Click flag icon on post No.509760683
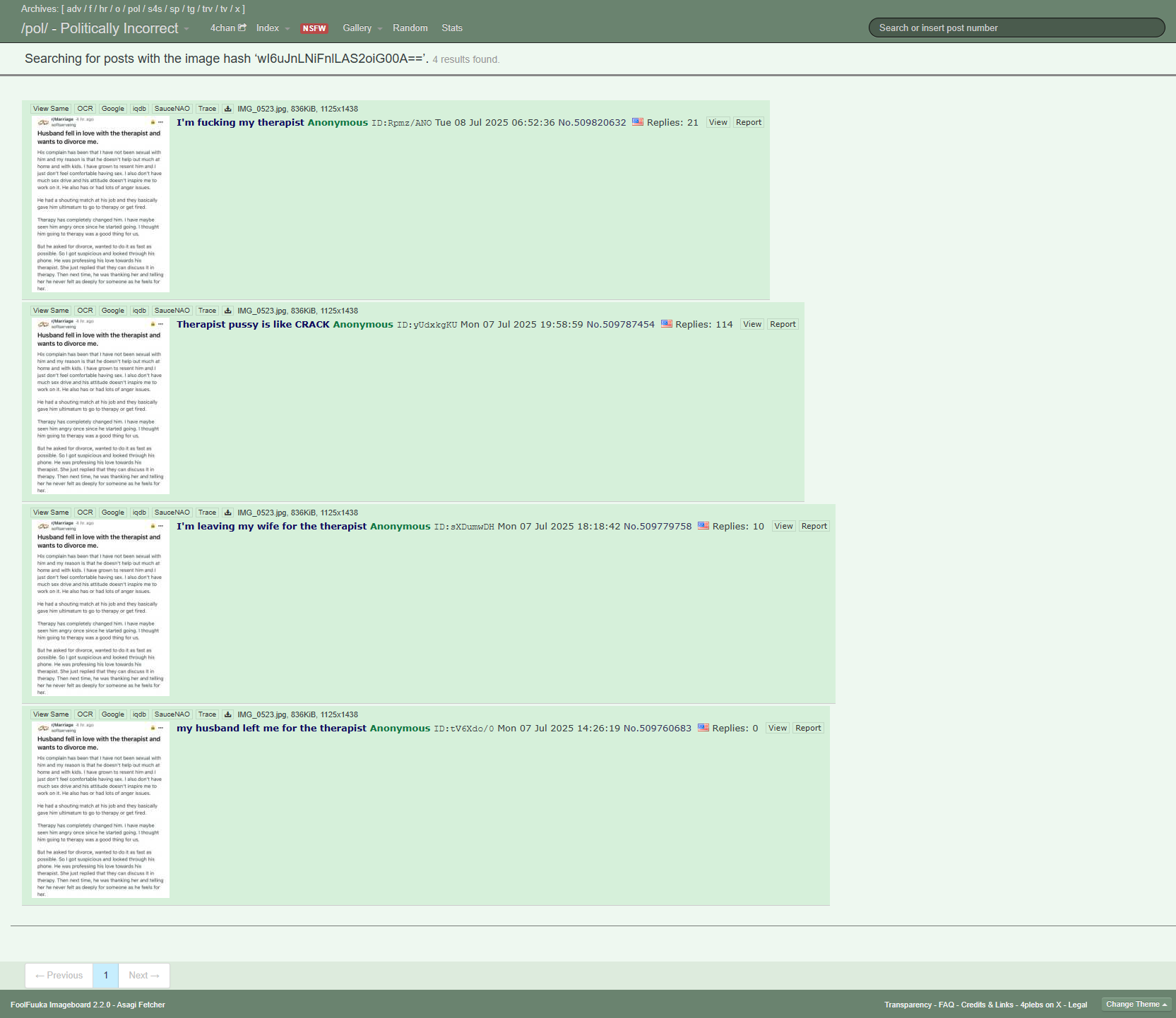This screenshot has width=1176, height=1018. point(703,728)
